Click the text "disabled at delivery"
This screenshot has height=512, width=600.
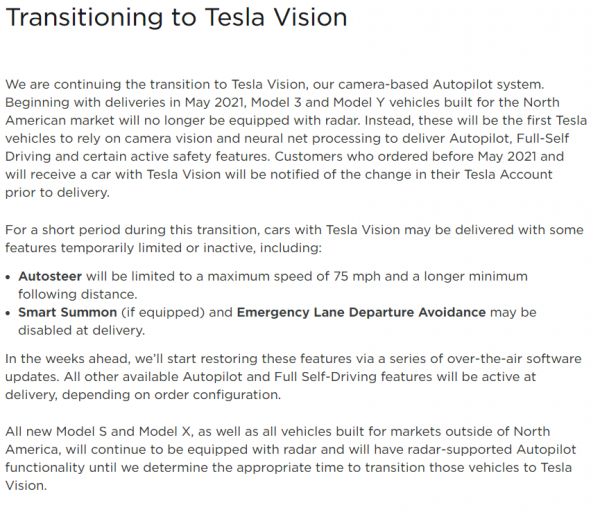[82, 331]
